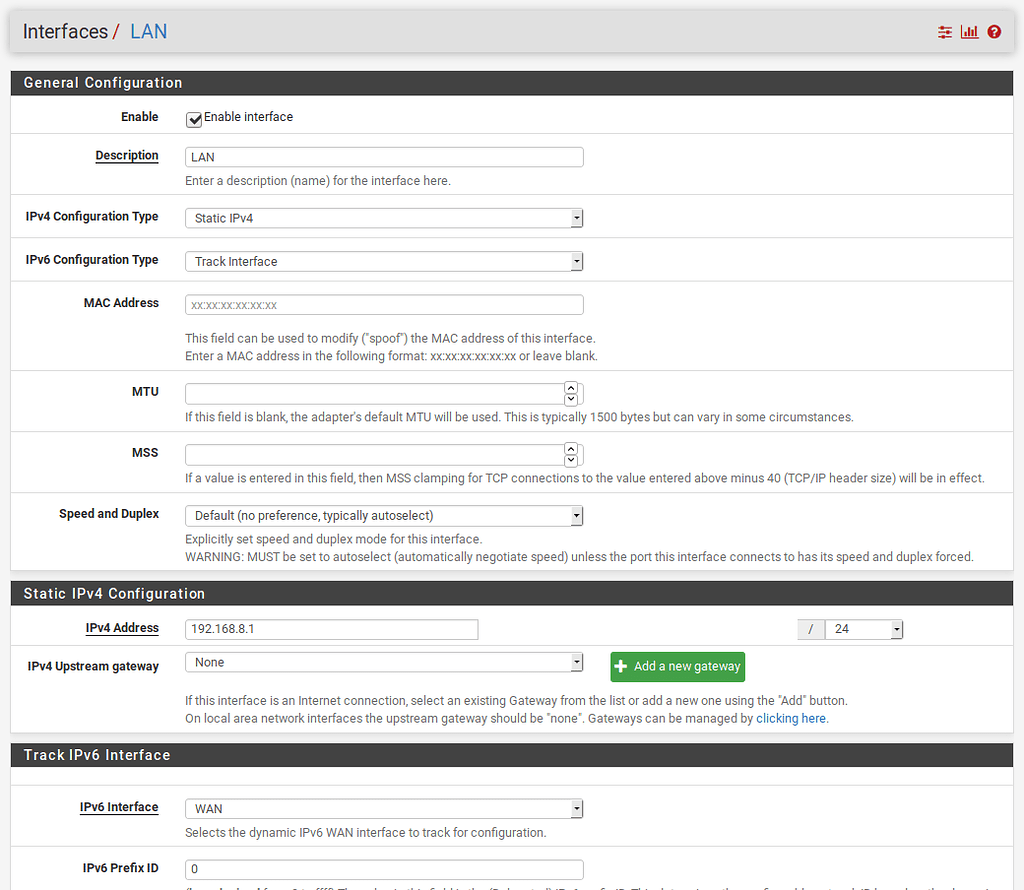Increment the MTU value with the up stepper
This screenshot has height=890, width=1024.
571,388
